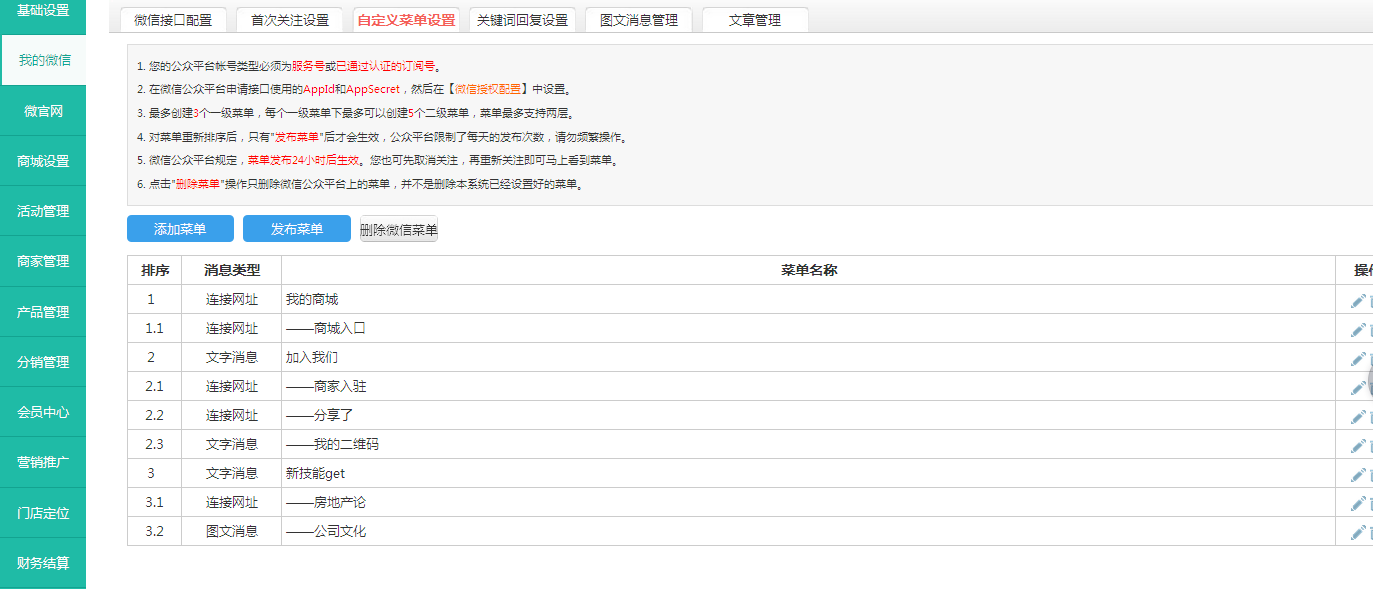Click the edit pencil for 商城入口 row

point(1357,330)
